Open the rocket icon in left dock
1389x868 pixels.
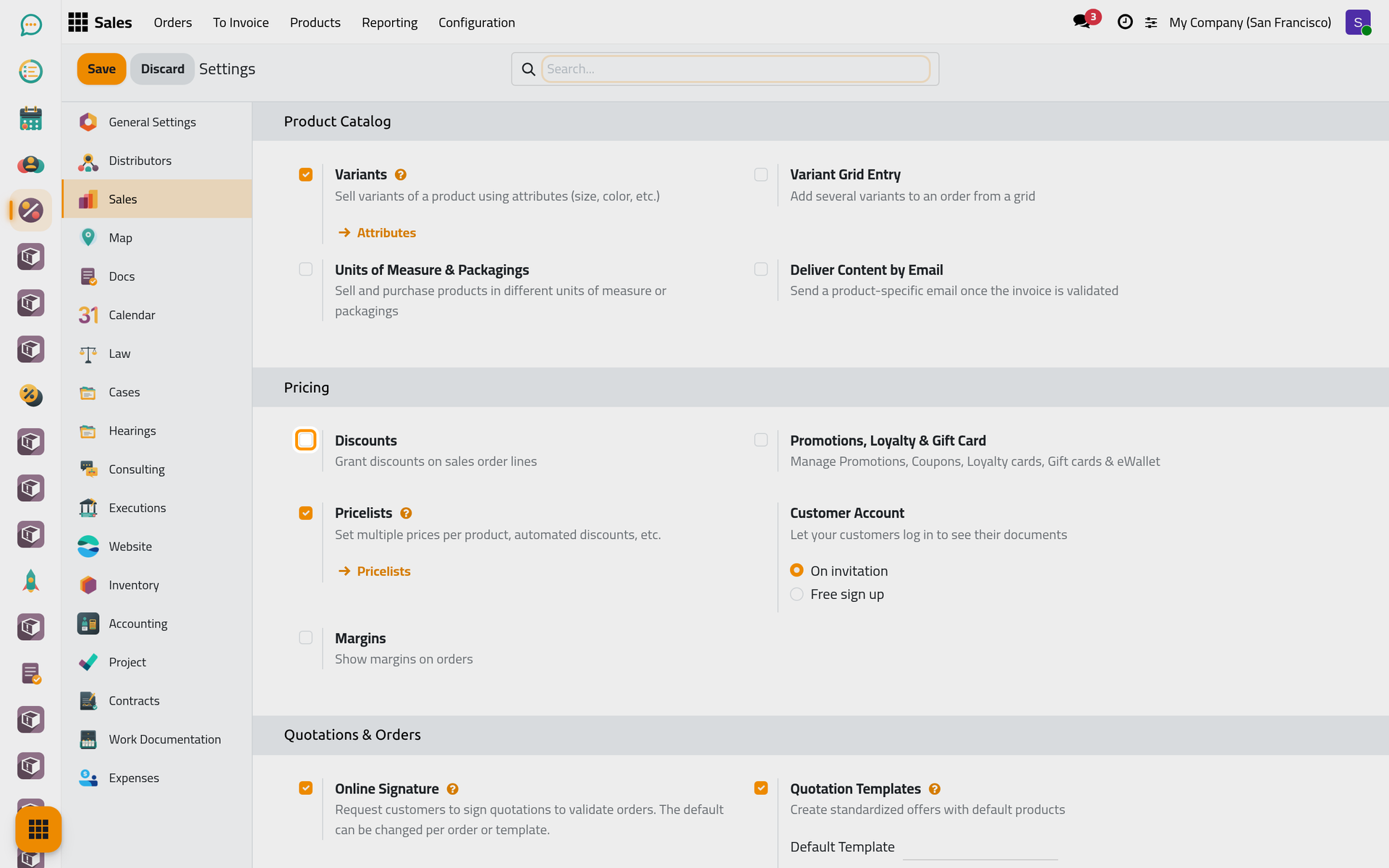coord(30,581)
